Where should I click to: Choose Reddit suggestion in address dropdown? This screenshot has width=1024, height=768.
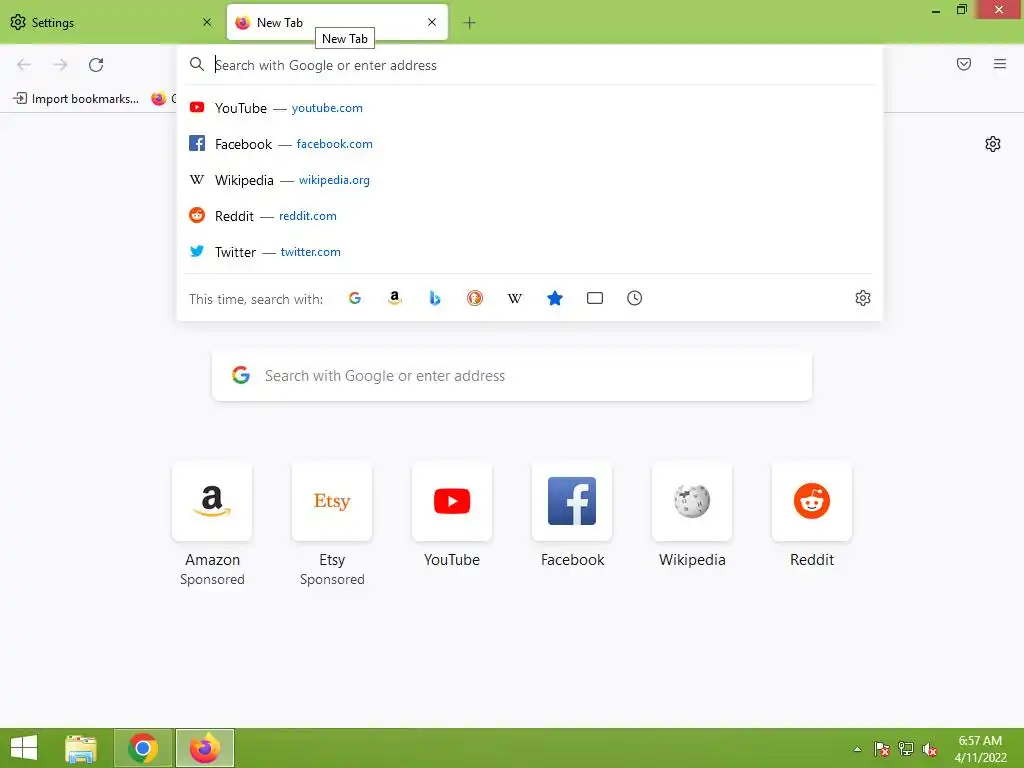(530, 216)
